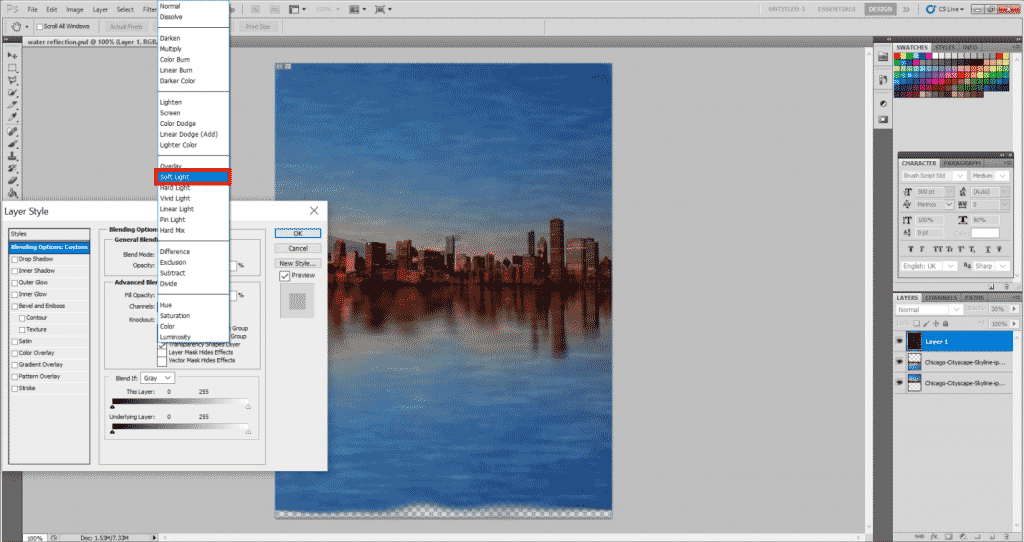Click the Hand tool options icon
1024x542 pixels.
click(x=18, y=27)
